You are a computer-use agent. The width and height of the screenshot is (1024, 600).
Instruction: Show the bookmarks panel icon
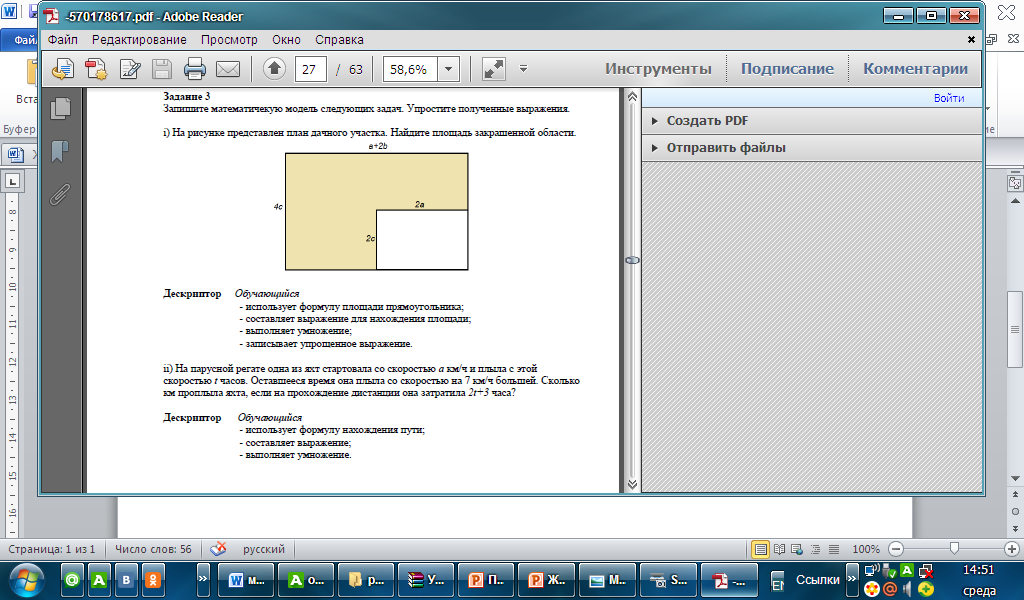[x=60, y=151]
